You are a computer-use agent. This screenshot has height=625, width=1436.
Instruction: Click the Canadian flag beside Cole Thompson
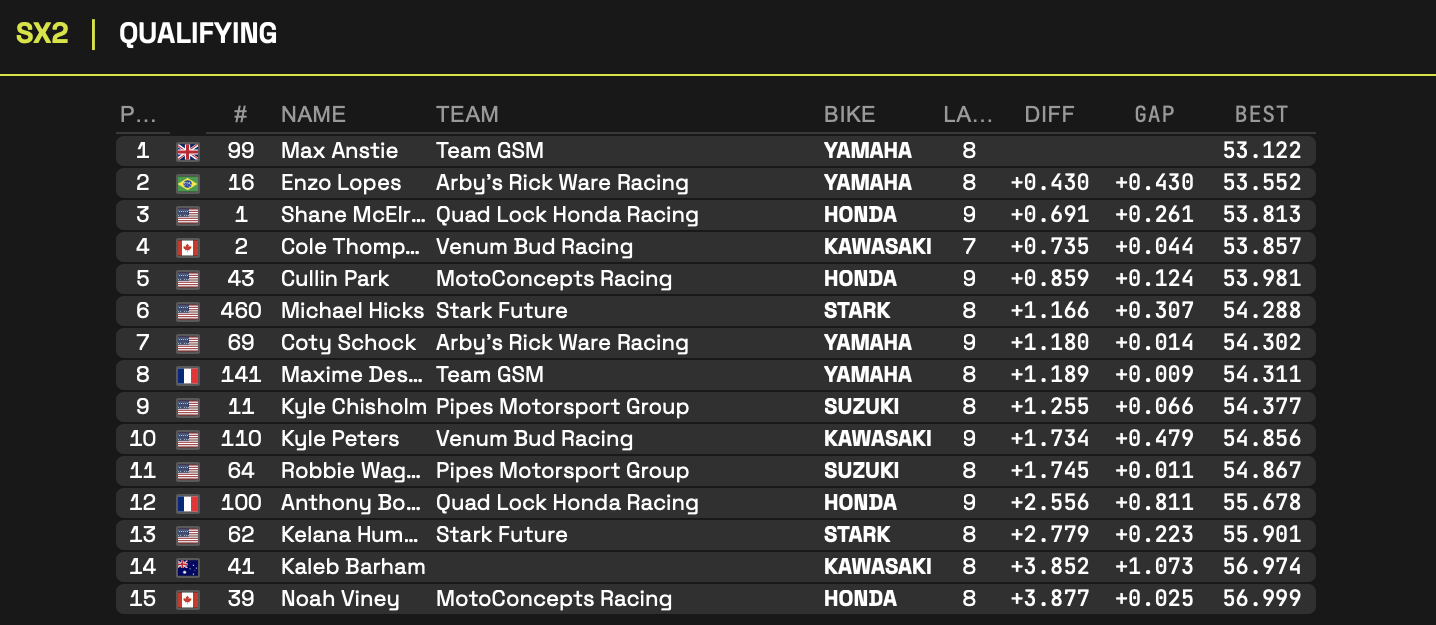click(x=188, y=248)
